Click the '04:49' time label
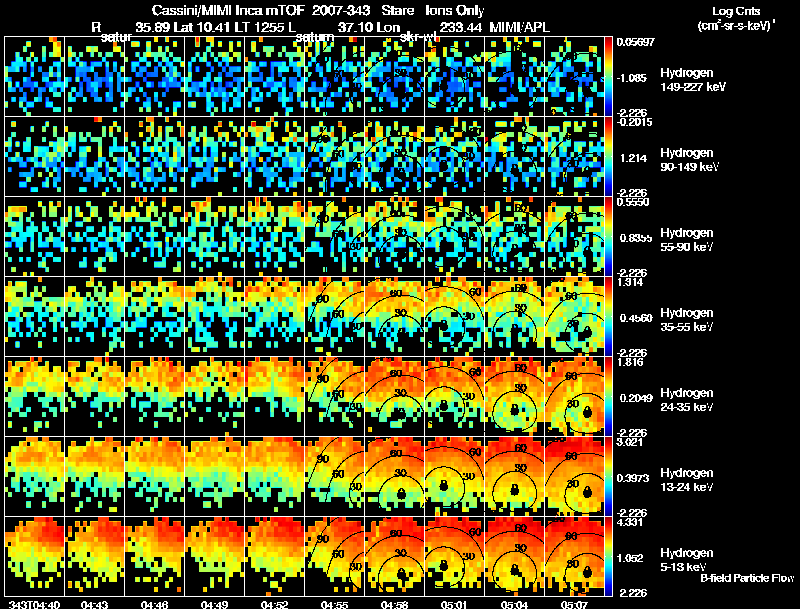The height and width of the screenshot is (609, 800). (x=214, y=605)
